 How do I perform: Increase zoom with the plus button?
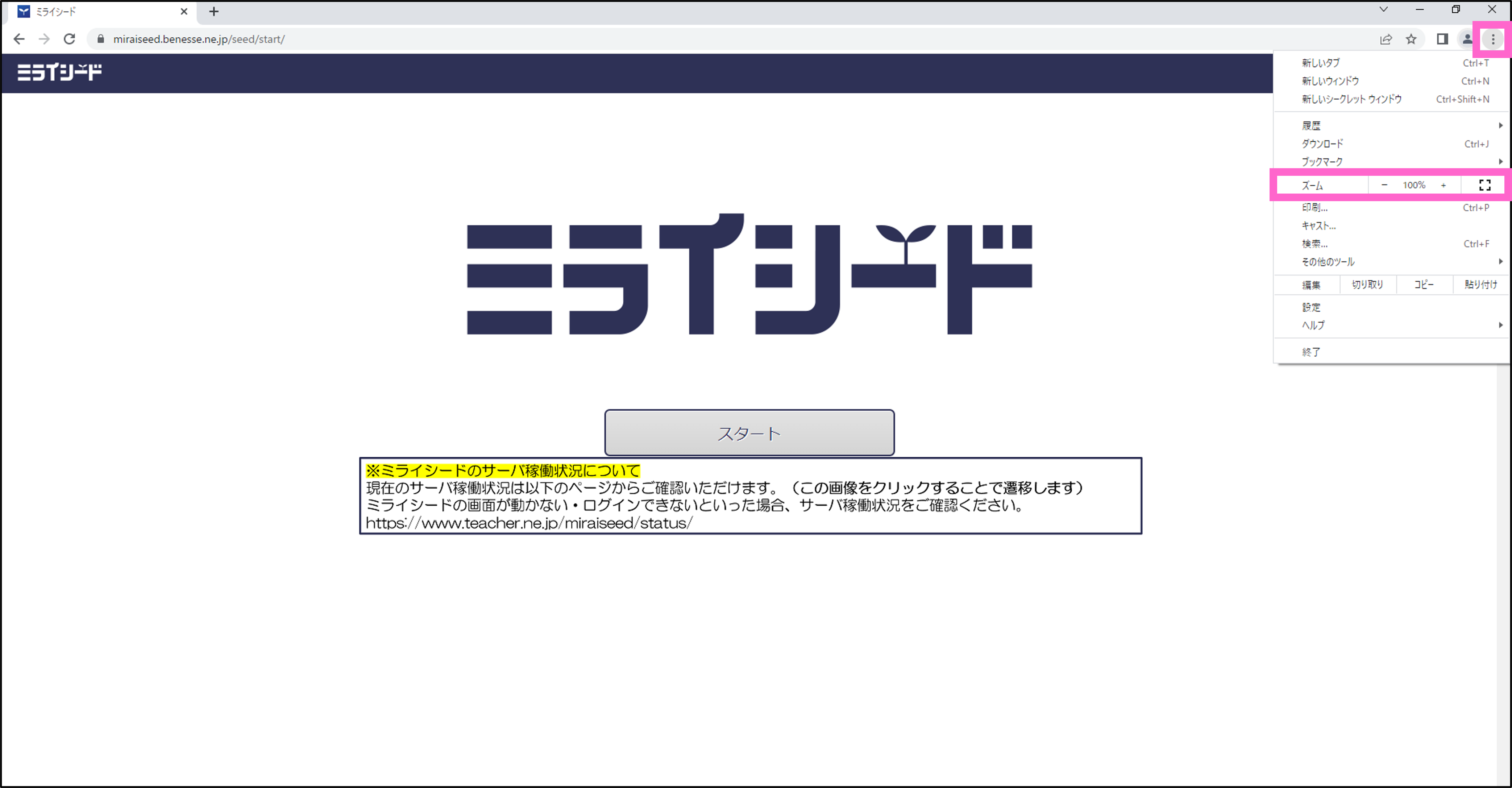(1444, 186)
